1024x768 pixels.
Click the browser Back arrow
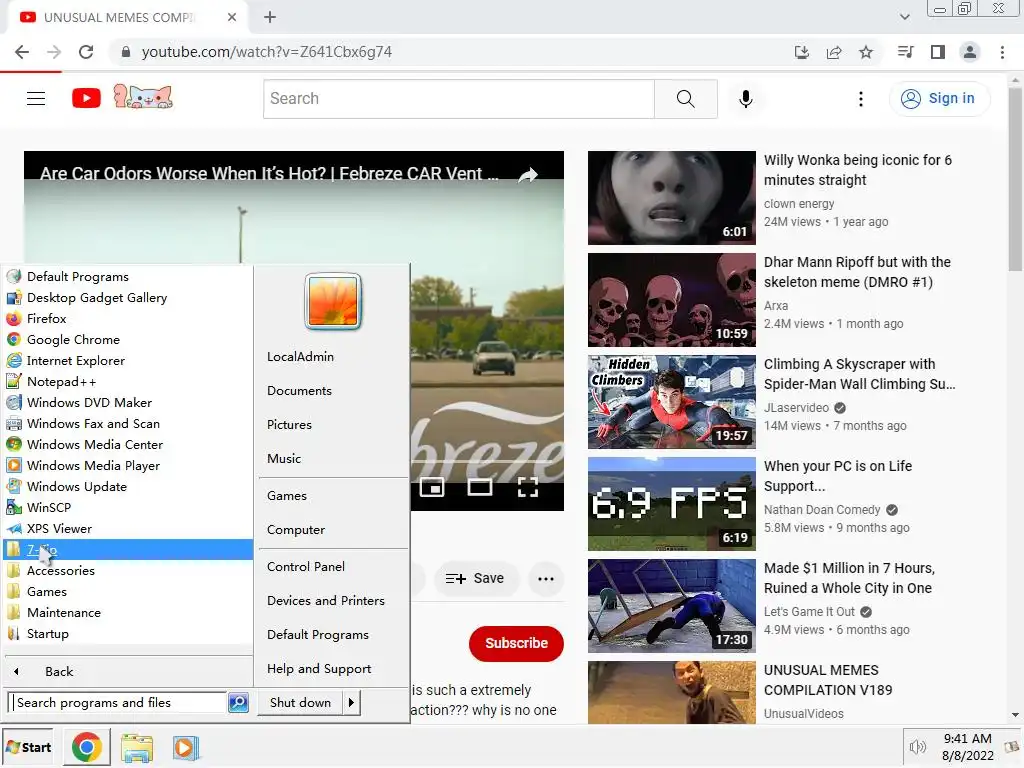(22, 52)
